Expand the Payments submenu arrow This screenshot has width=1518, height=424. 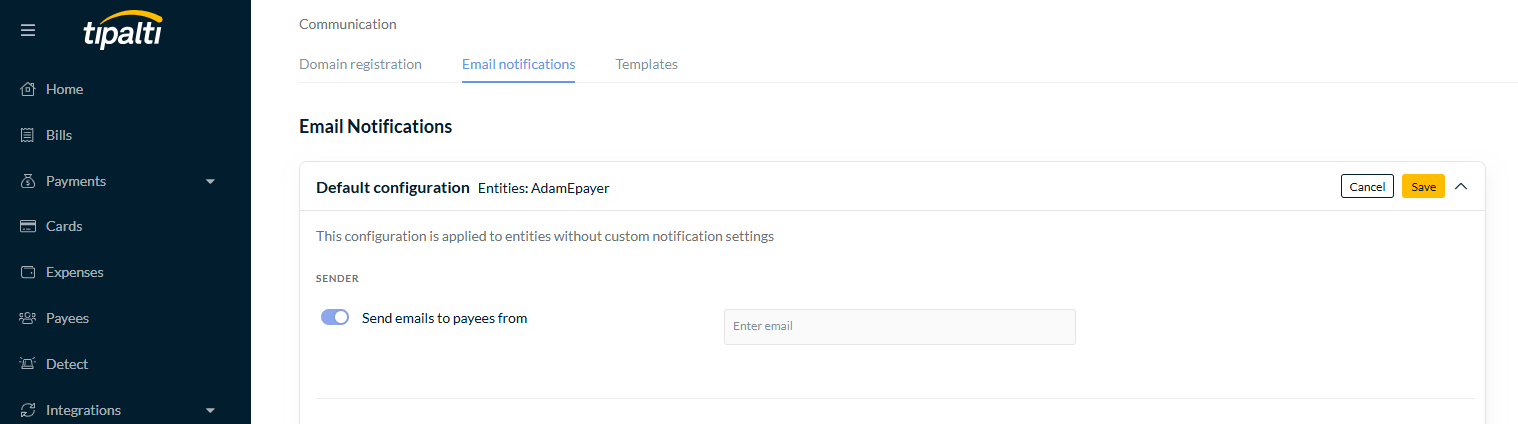210,182
